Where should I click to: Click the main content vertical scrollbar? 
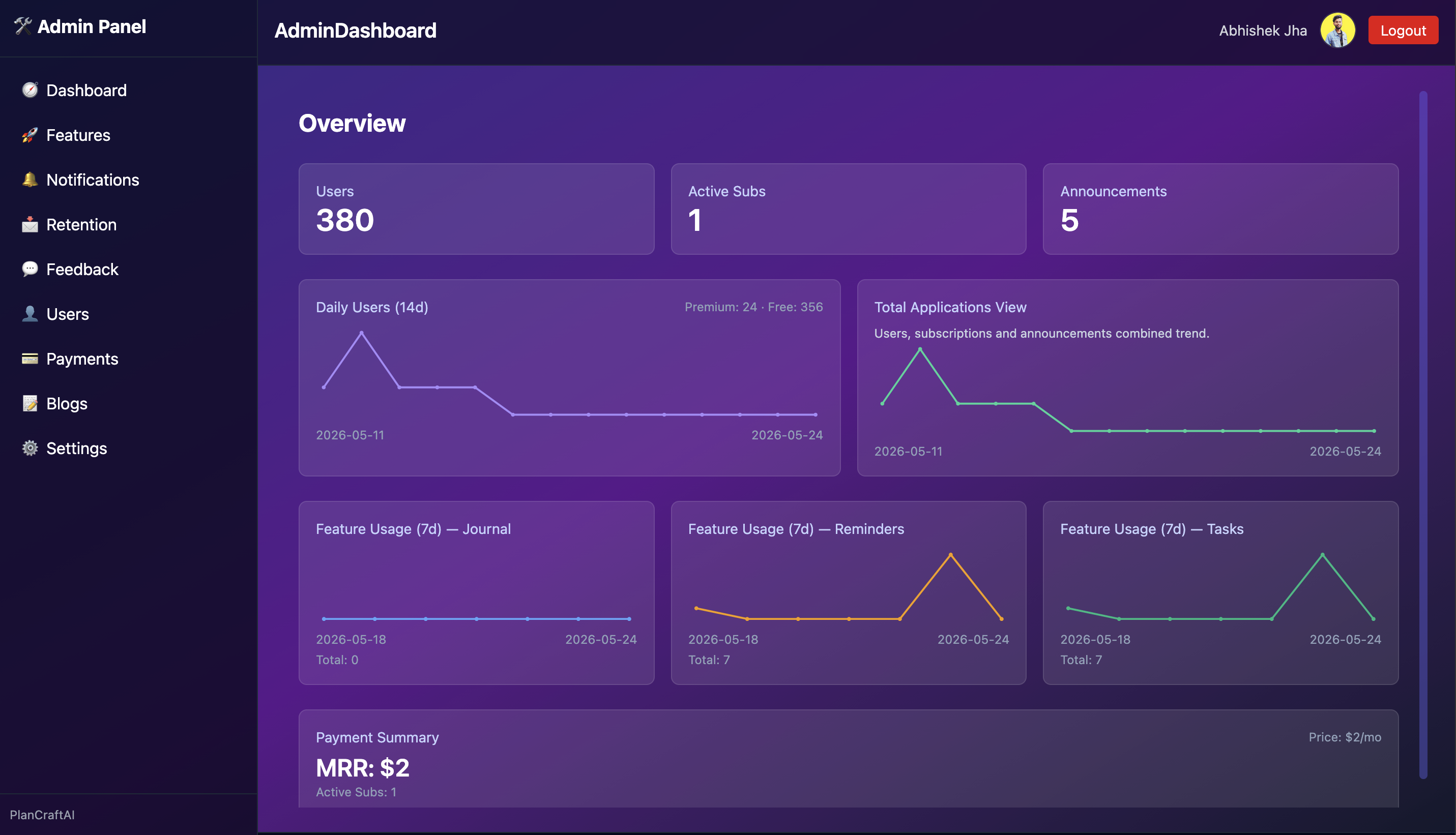click(x=1423, y=434)
